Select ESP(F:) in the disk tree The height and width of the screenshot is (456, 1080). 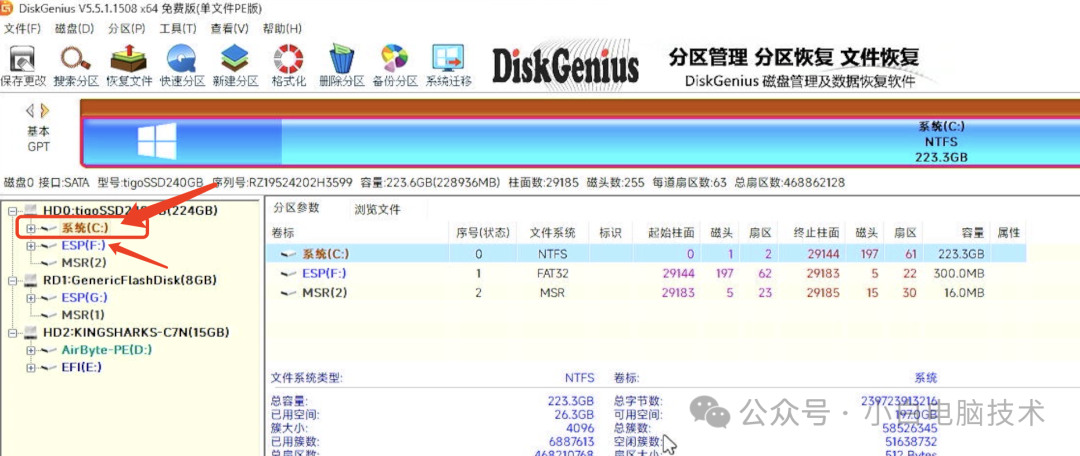[x=83, y=245]
